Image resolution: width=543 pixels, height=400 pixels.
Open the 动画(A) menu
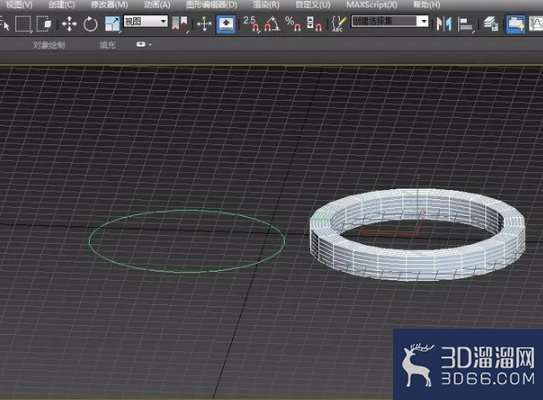tap(157, 5)
